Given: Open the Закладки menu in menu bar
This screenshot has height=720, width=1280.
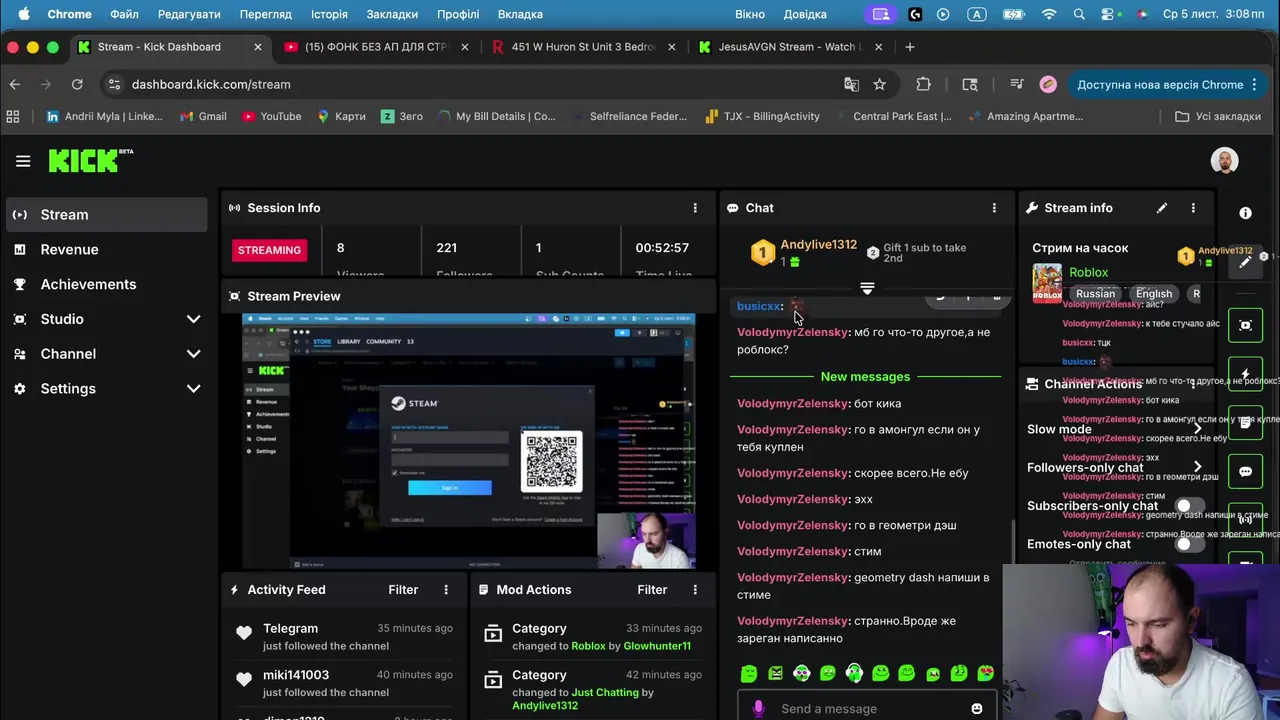Looking at the screenshot, I should tap(392, 14).
